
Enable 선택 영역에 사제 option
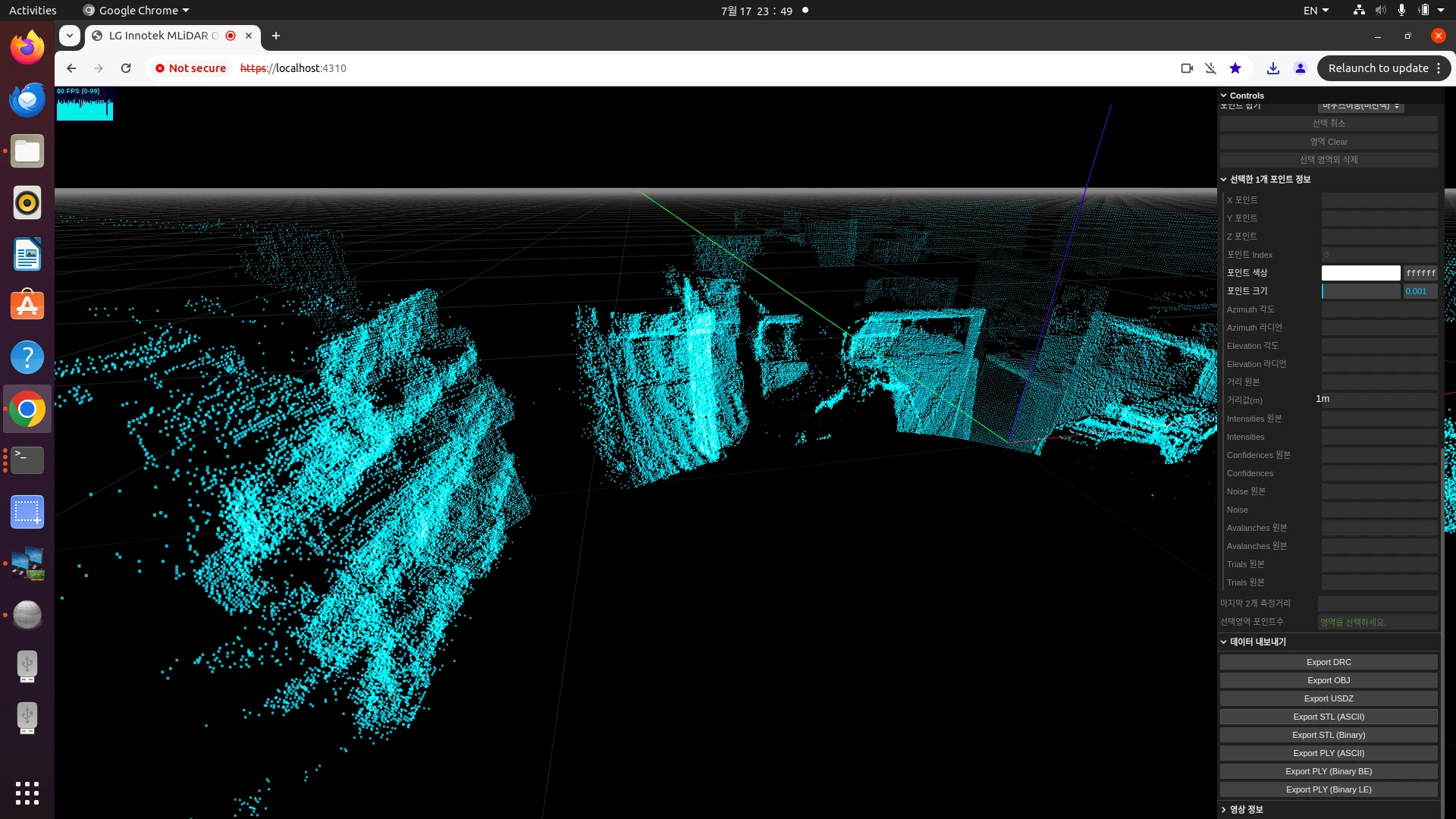[x=1328, y=159]
